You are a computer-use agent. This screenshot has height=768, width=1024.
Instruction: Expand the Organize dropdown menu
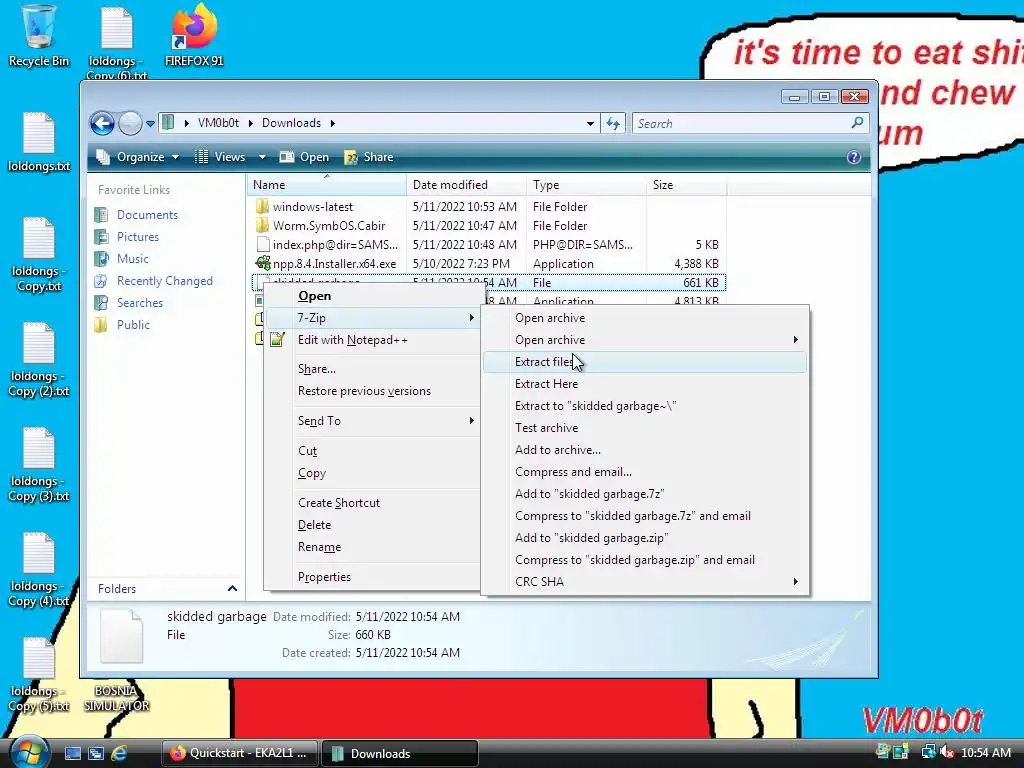[x=175, y=157]
